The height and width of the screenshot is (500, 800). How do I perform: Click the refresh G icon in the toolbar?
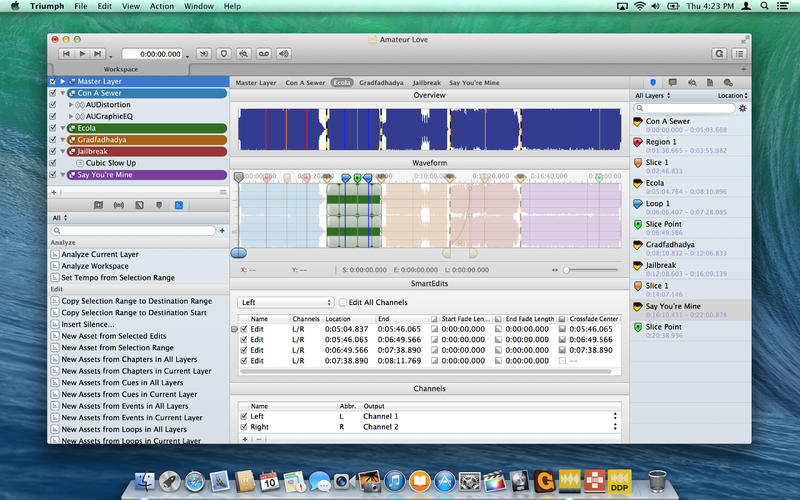pyautogui.click(x=718, y=53)
